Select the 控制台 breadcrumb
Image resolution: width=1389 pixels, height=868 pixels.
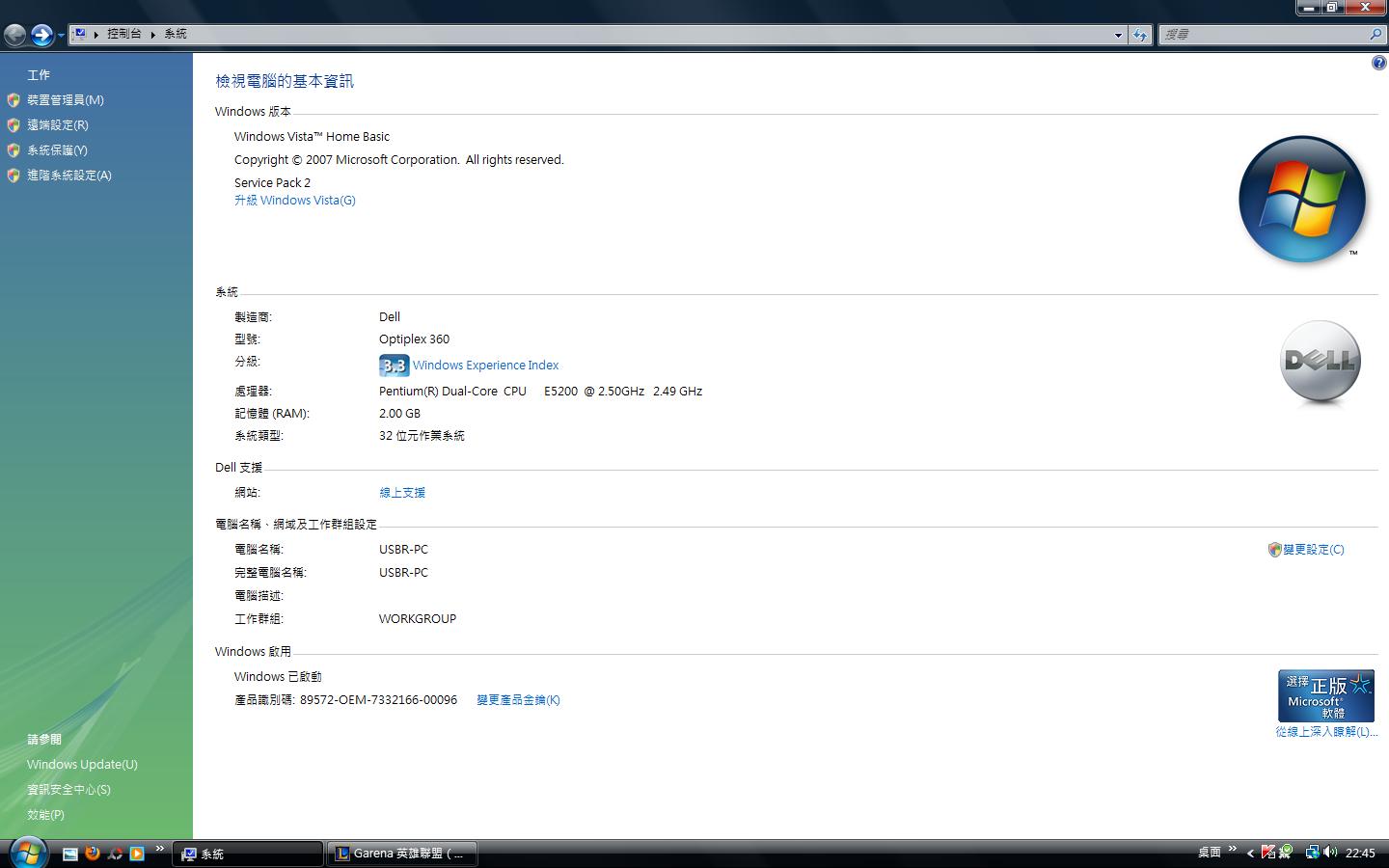tap(124, 34)
